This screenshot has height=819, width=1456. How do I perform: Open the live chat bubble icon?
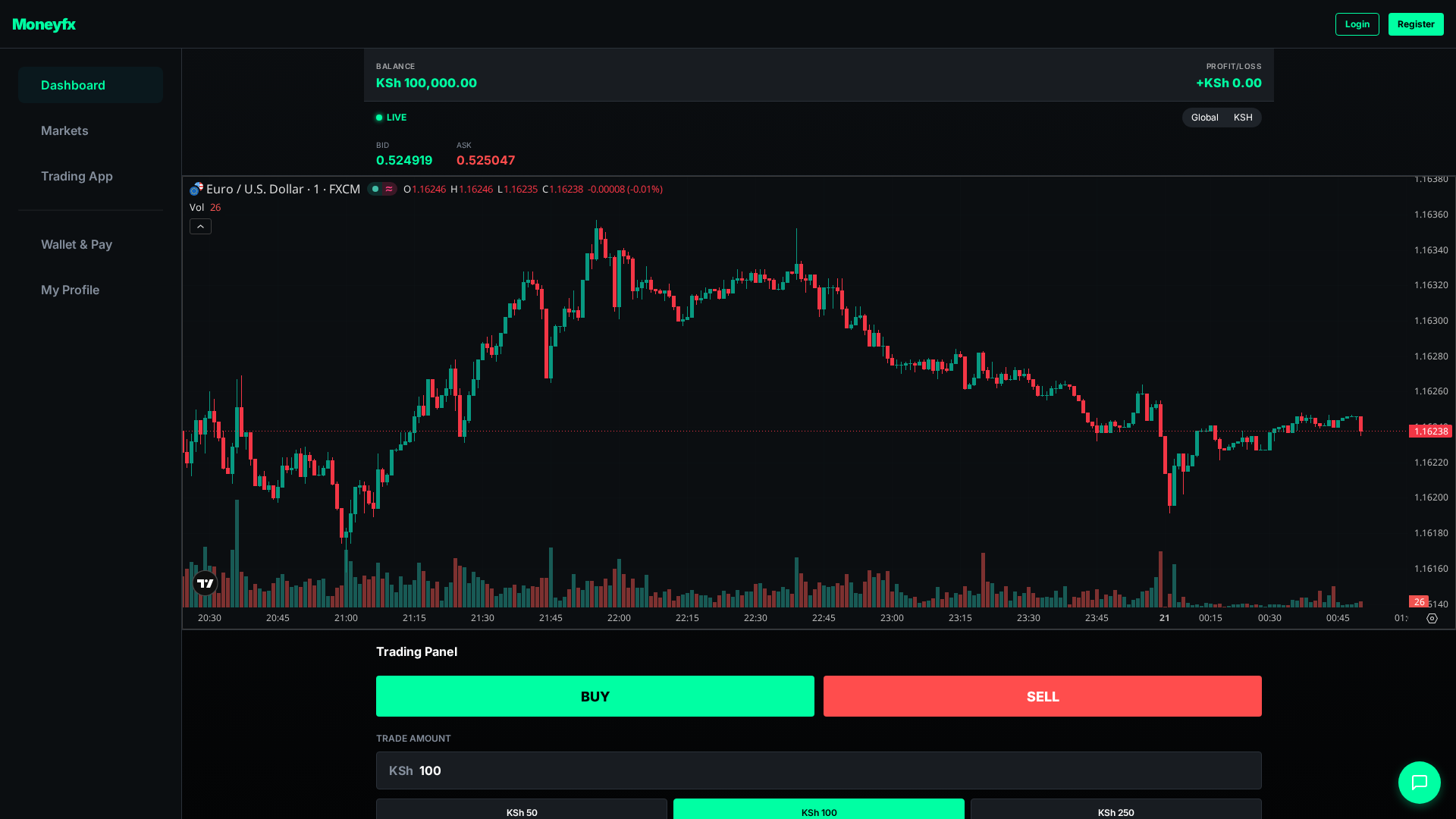pos(1419,782)
